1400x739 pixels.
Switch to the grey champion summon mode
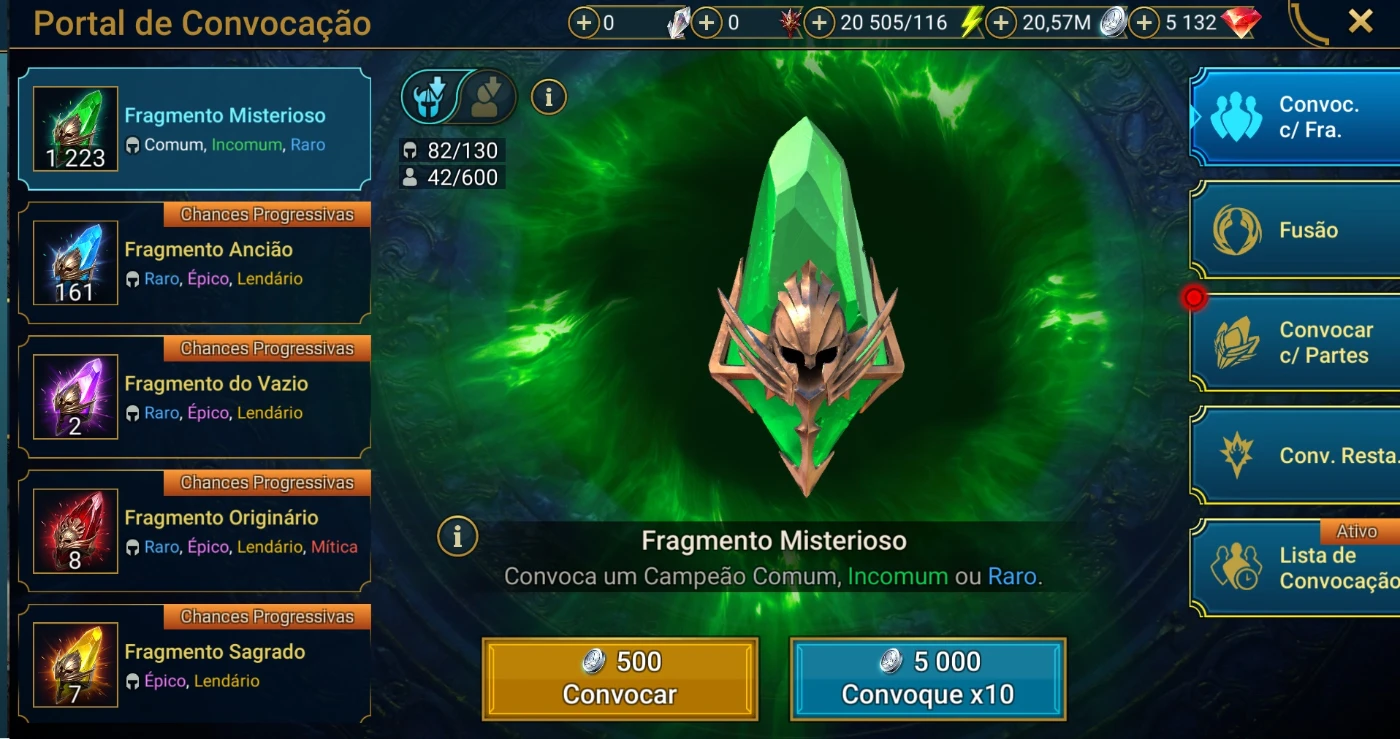[490, 97]
